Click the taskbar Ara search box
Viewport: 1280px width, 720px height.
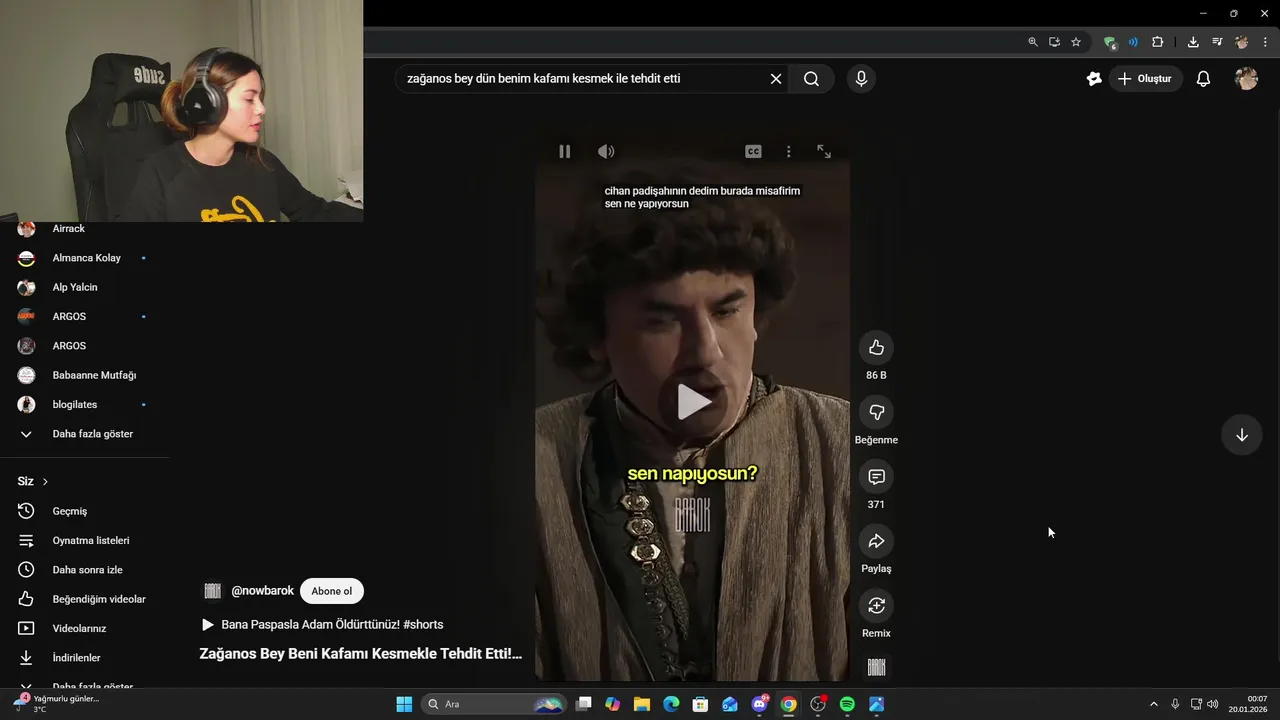tap(494, 704)
